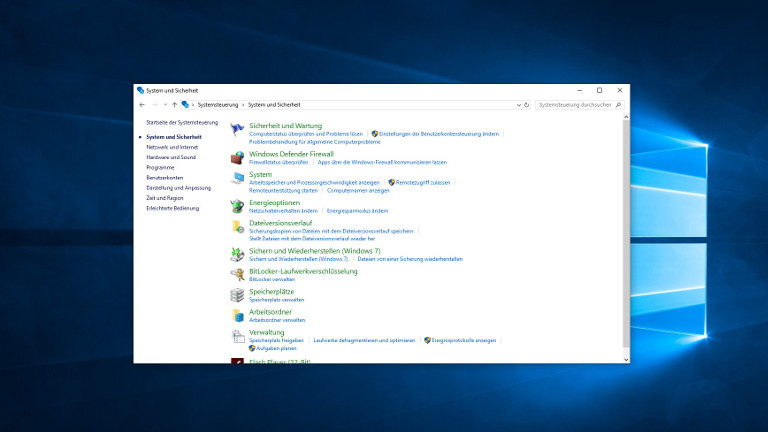Go up one level with up arrow
Screen dimensions: 768x432
pyautogui.click(x=174, y=104)
